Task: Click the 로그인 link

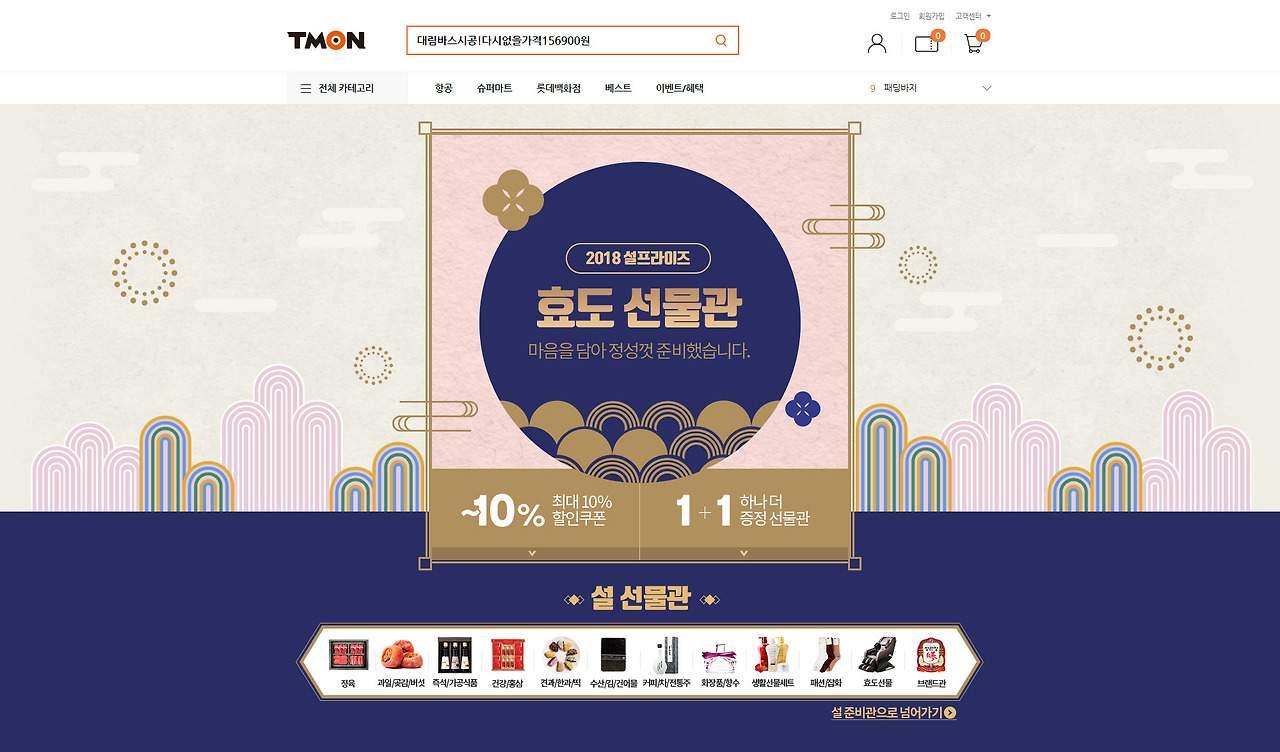Action: (x=900, y=16)
